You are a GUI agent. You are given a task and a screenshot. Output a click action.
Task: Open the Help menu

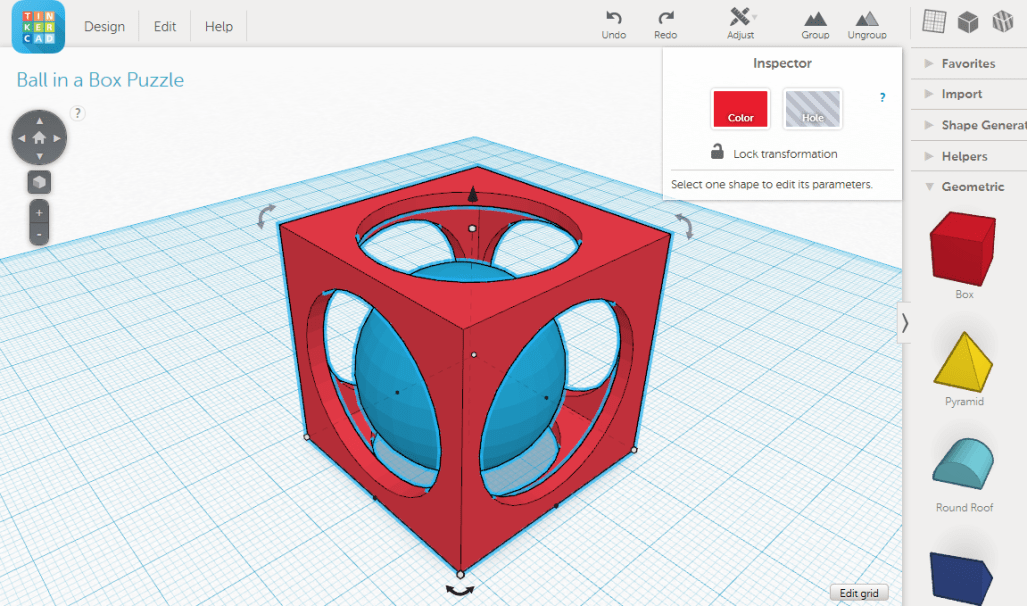pos(218,27)
